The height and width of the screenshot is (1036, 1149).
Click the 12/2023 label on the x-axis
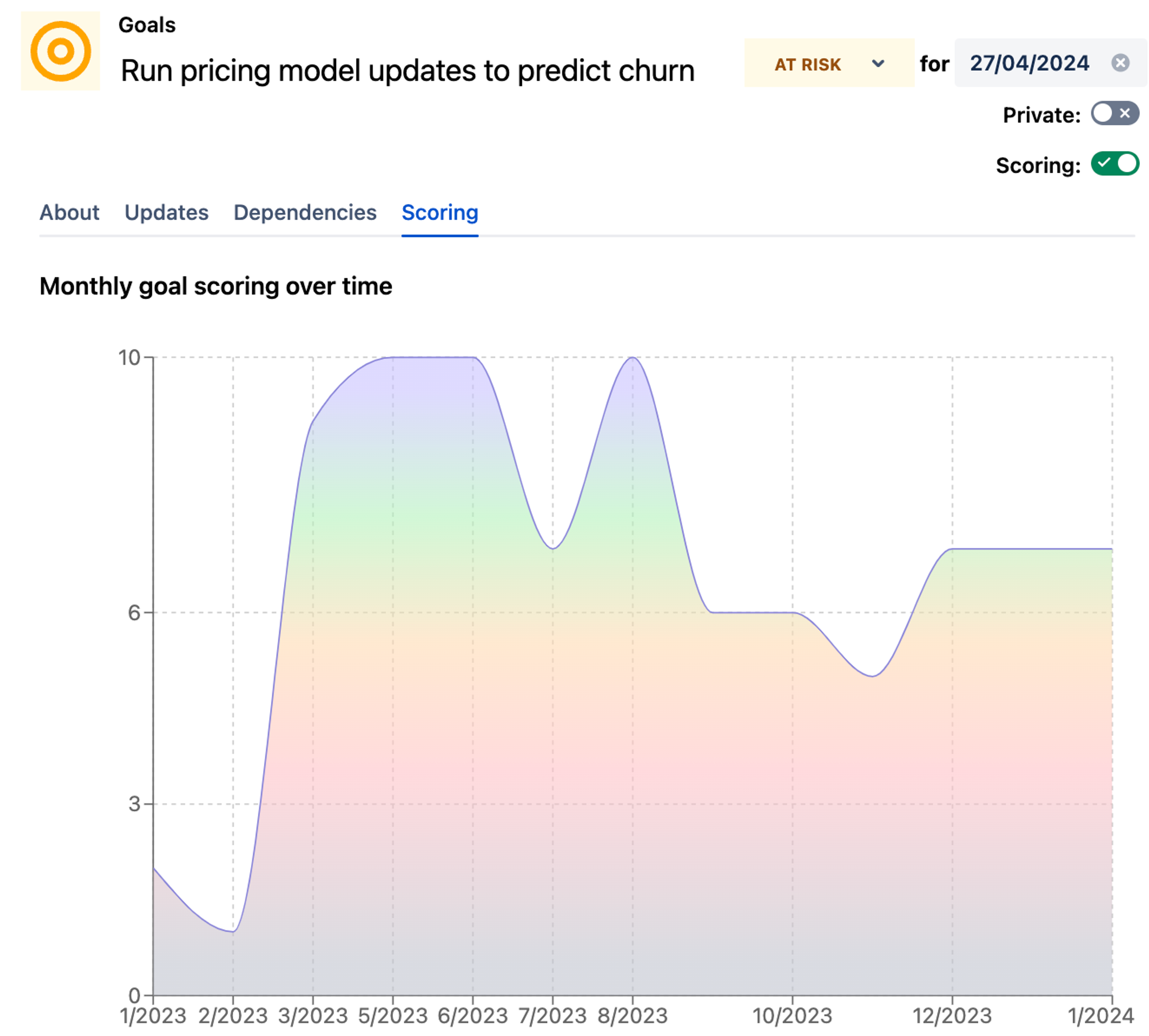[x=952, y=1016]
